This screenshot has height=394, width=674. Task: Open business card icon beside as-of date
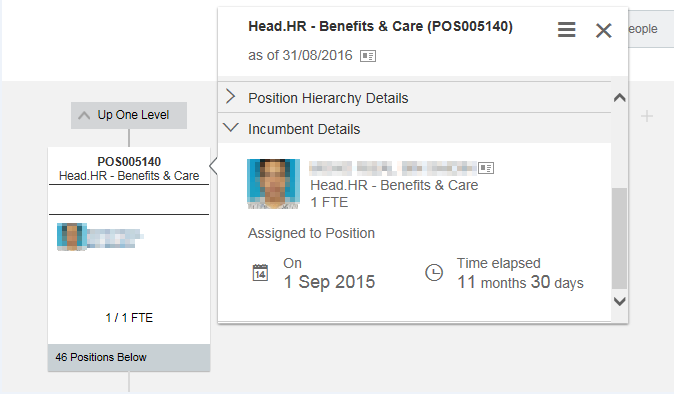pos(368,56)
